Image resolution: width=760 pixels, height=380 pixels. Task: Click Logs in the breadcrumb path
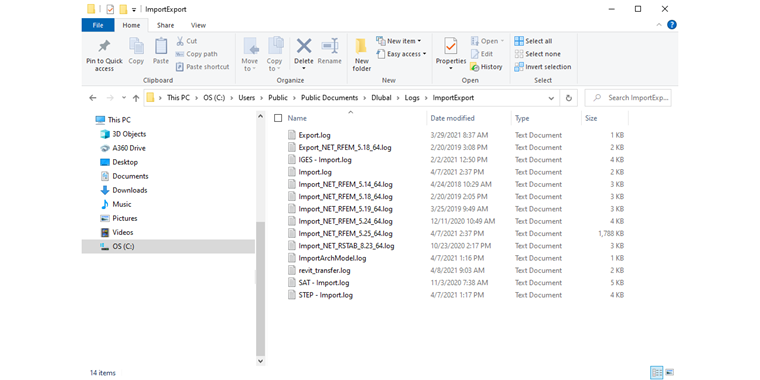pos(412,98)
